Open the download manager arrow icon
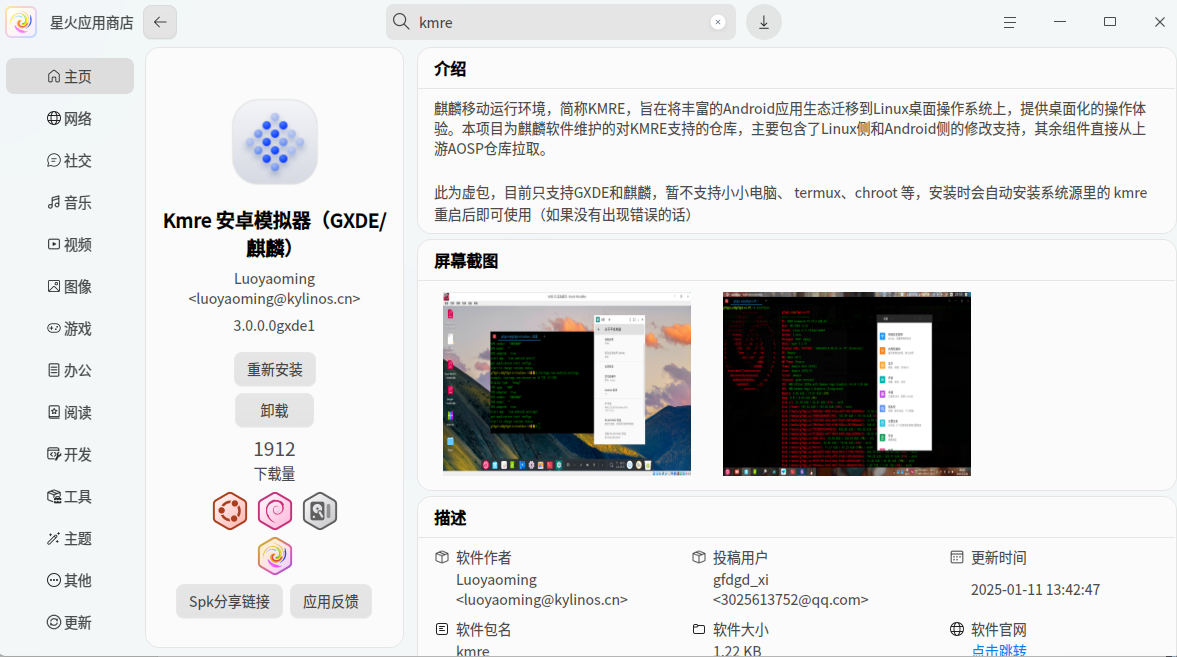The height and width of the screenshot is (657, 1177). coord(763,22)
